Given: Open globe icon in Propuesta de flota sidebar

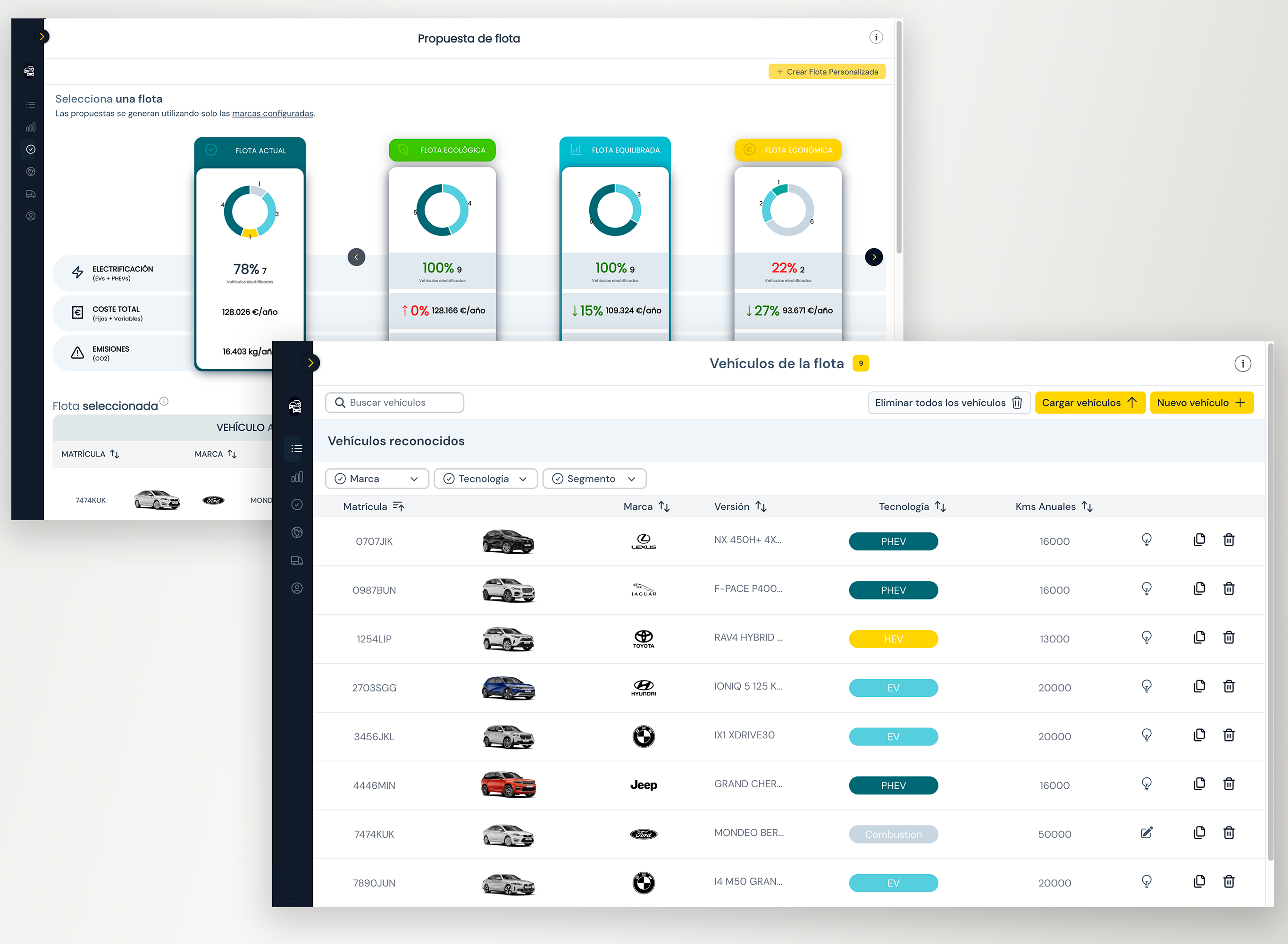Looking at the screenshot, I should click(30, 171).
